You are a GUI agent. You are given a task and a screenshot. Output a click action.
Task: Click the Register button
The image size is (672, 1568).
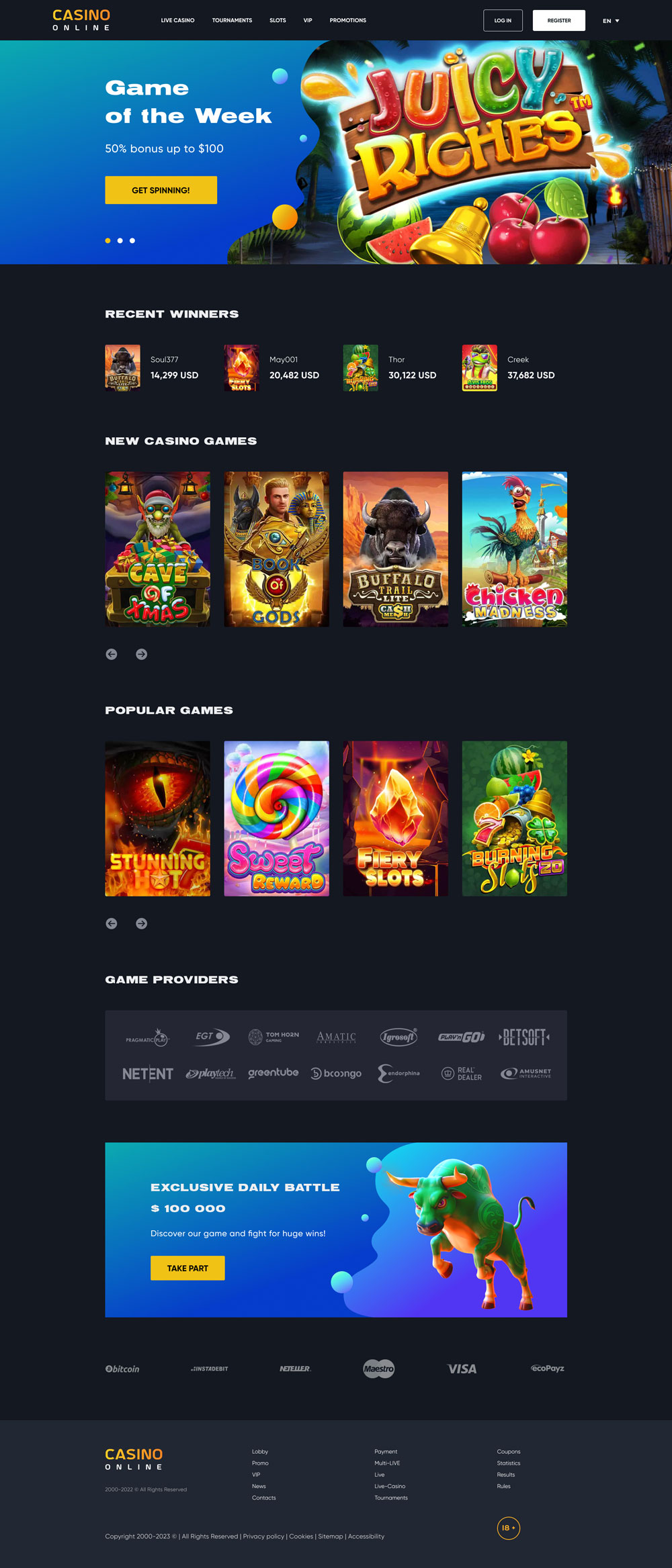click(x=559, y=20)
